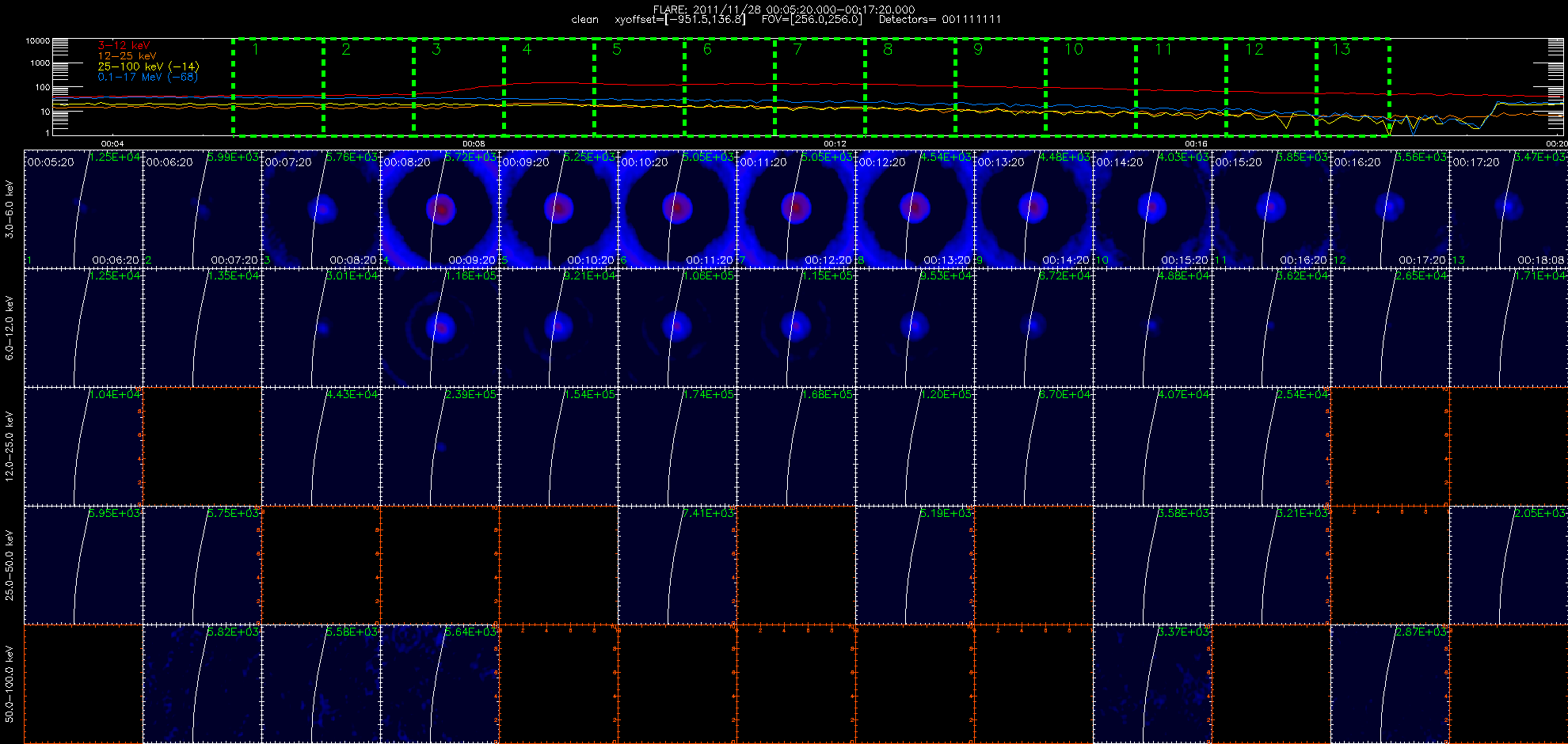Click the '00:09:20' end time label in panel 4
This screenshot has height=744, width=1568.
(x=472, y=260)
